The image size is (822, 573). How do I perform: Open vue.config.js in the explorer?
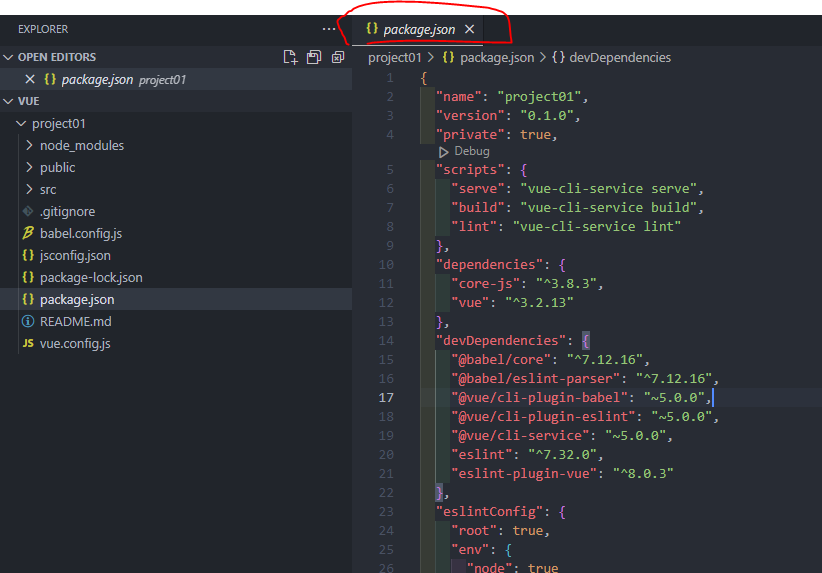tap(176, 343)
